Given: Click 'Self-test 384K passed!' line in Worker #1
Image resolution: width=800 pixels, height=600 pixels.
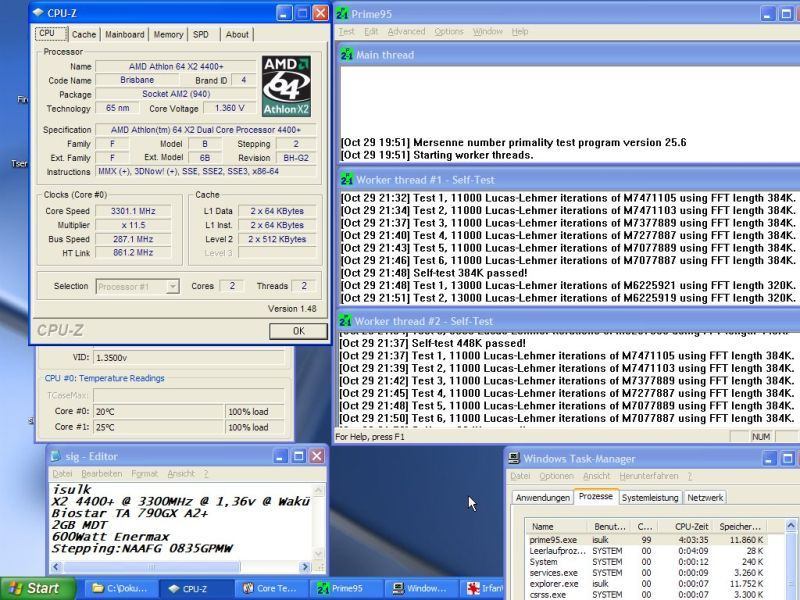Looking at the screenshot, I should pos(434,273).
